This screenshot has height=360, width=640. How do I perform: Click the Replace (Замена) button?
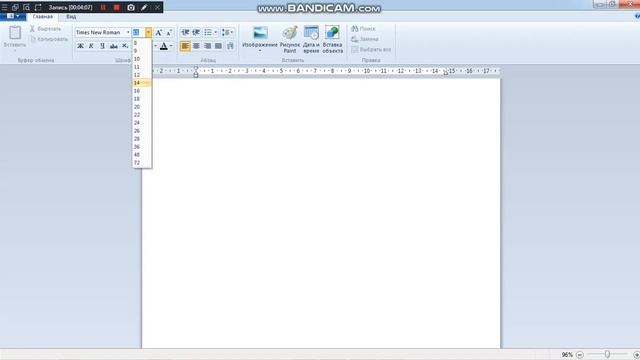(x=365, y=39)
